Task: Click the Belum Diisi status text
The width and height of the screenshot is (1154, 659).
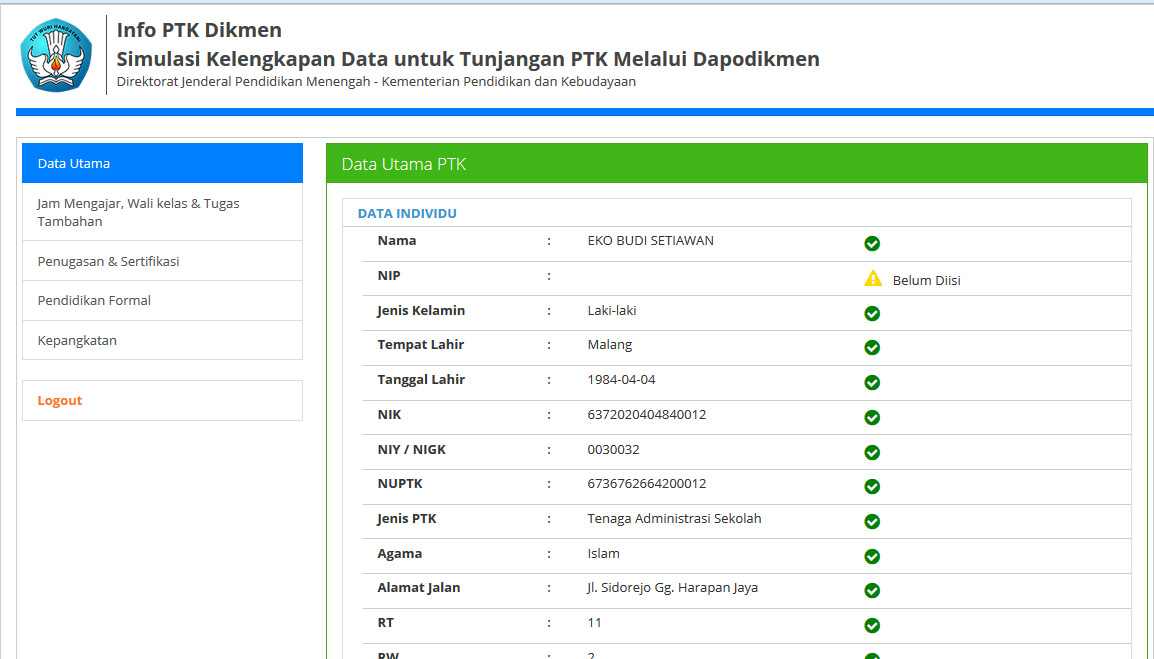Action: (x=926, y=281)
